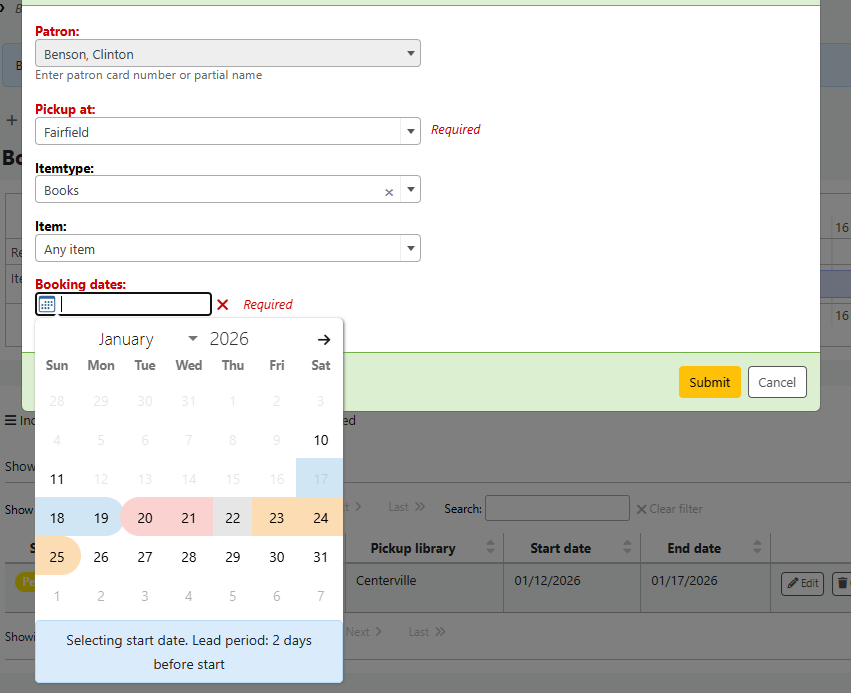Open the January month selector
Screen dimensions: 851x693
point(147,340)
